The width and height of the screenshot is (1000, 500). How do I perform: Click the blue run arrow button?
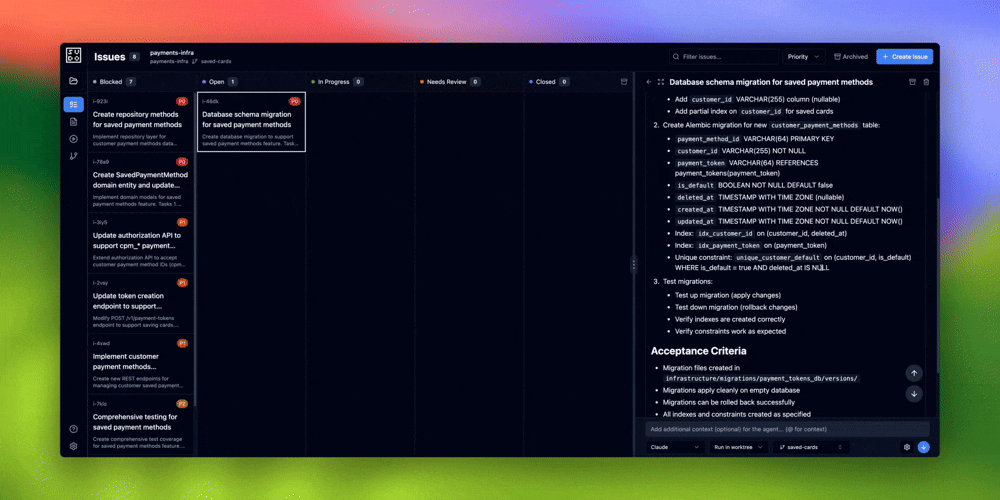pos(923,447)
